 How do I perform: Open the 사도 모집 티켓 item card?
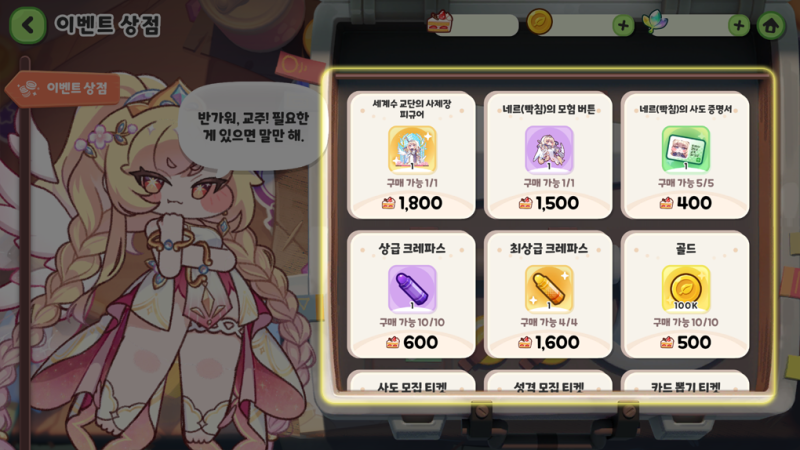(412, 382)
